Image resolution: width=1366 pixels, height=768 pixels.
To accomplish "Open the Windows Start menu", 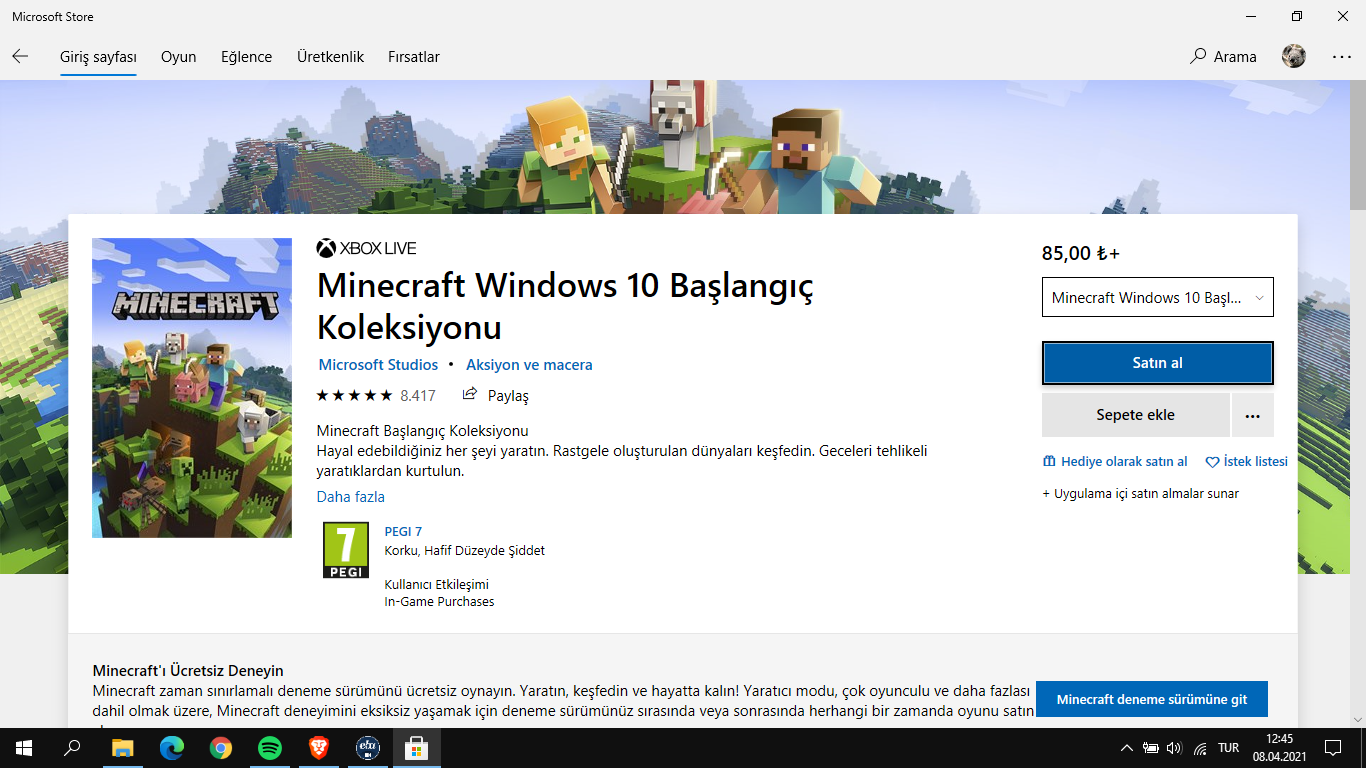I will (x=24, y=748).
